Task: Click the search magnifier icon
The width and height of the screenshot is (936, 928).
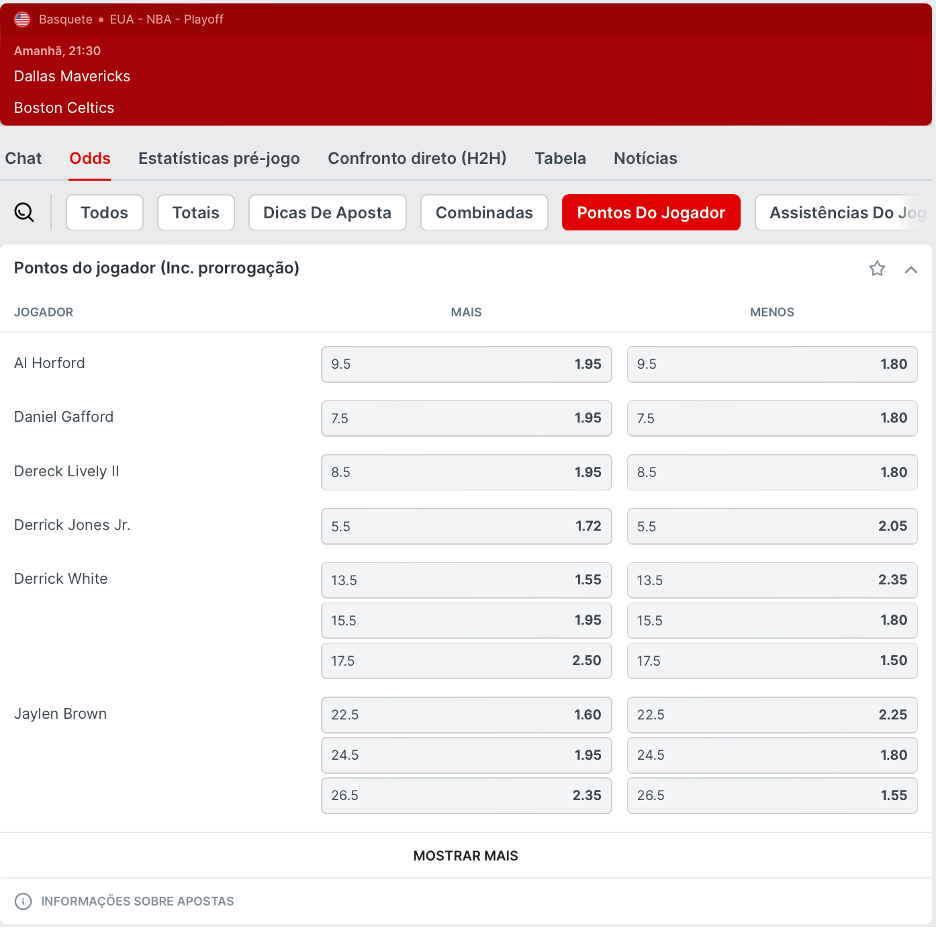Action: coord(24,212)
